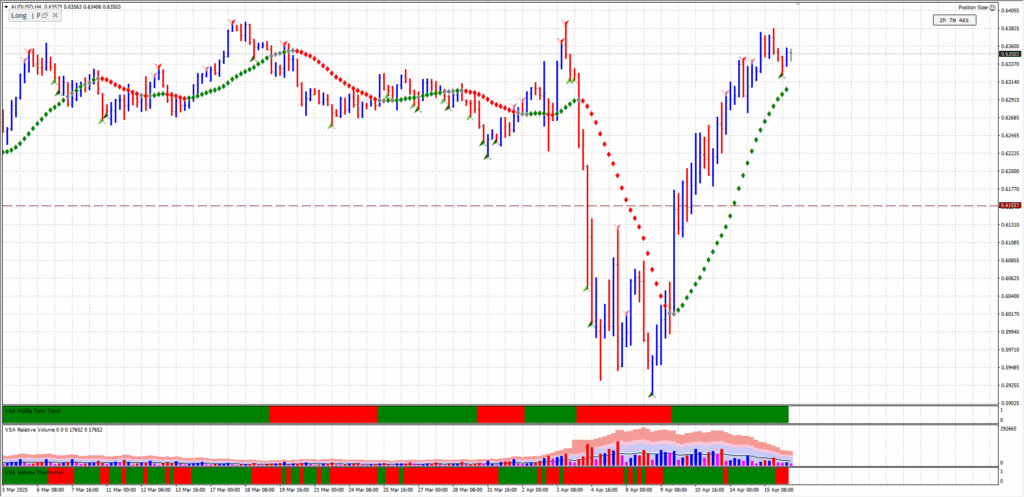Click the 292665 volume scale value
Image resolution: width=1024 pixels, height=497 pixels.
click(x=1010, y=428)
